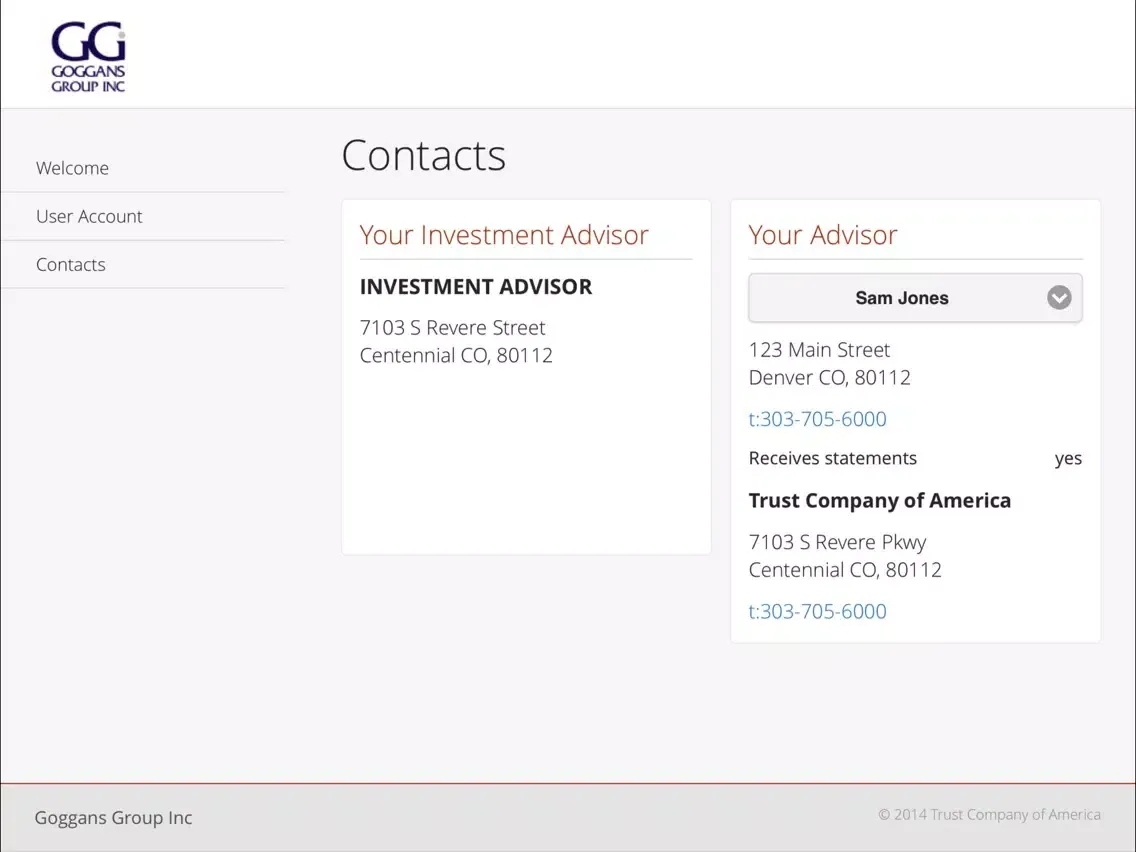Click the Denver CO, 80112 line
This screenshot has height=852, width=1136.
829,378
